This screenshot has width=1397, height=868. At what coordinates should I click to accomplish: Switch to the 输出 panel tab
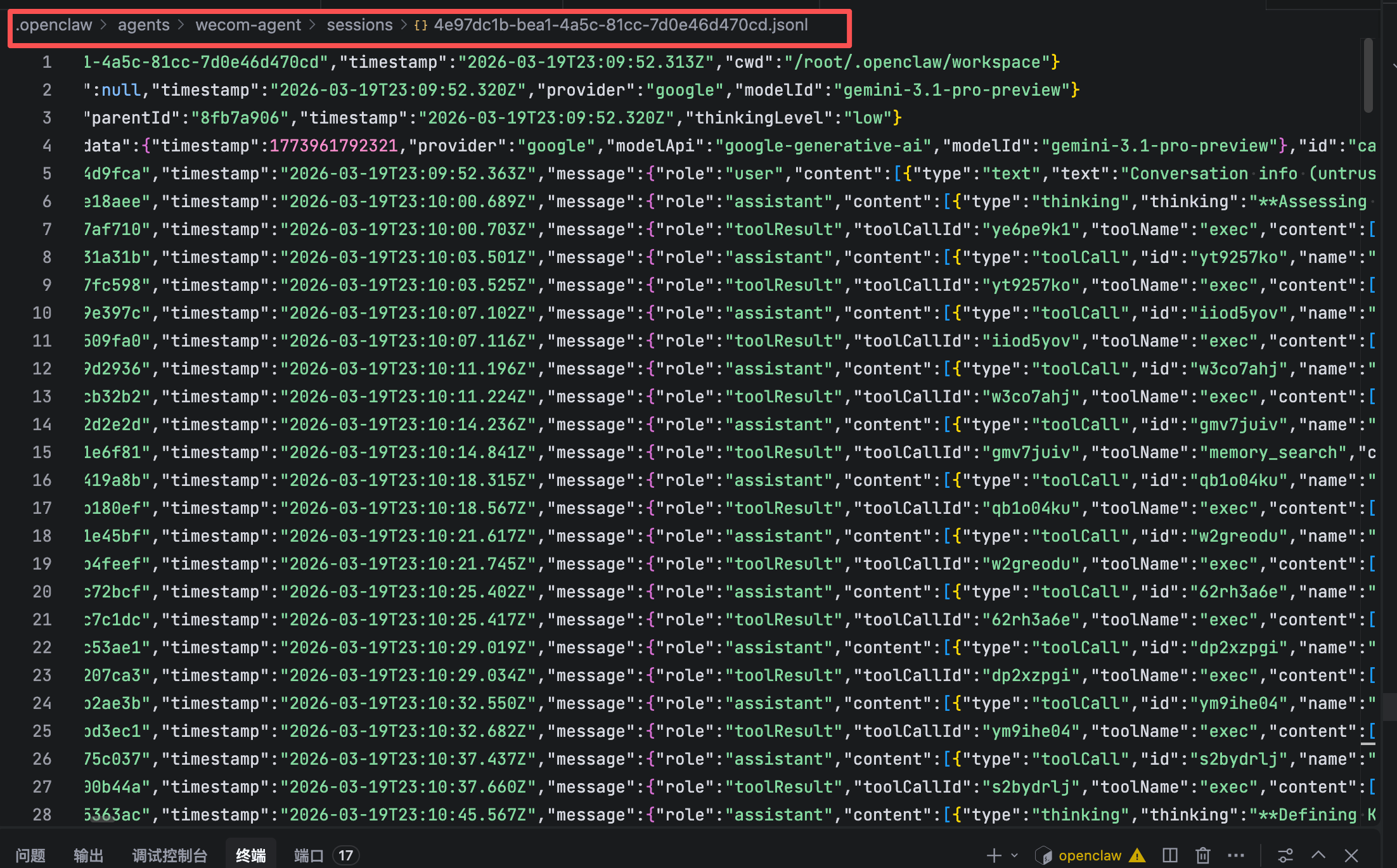(88, 855)
